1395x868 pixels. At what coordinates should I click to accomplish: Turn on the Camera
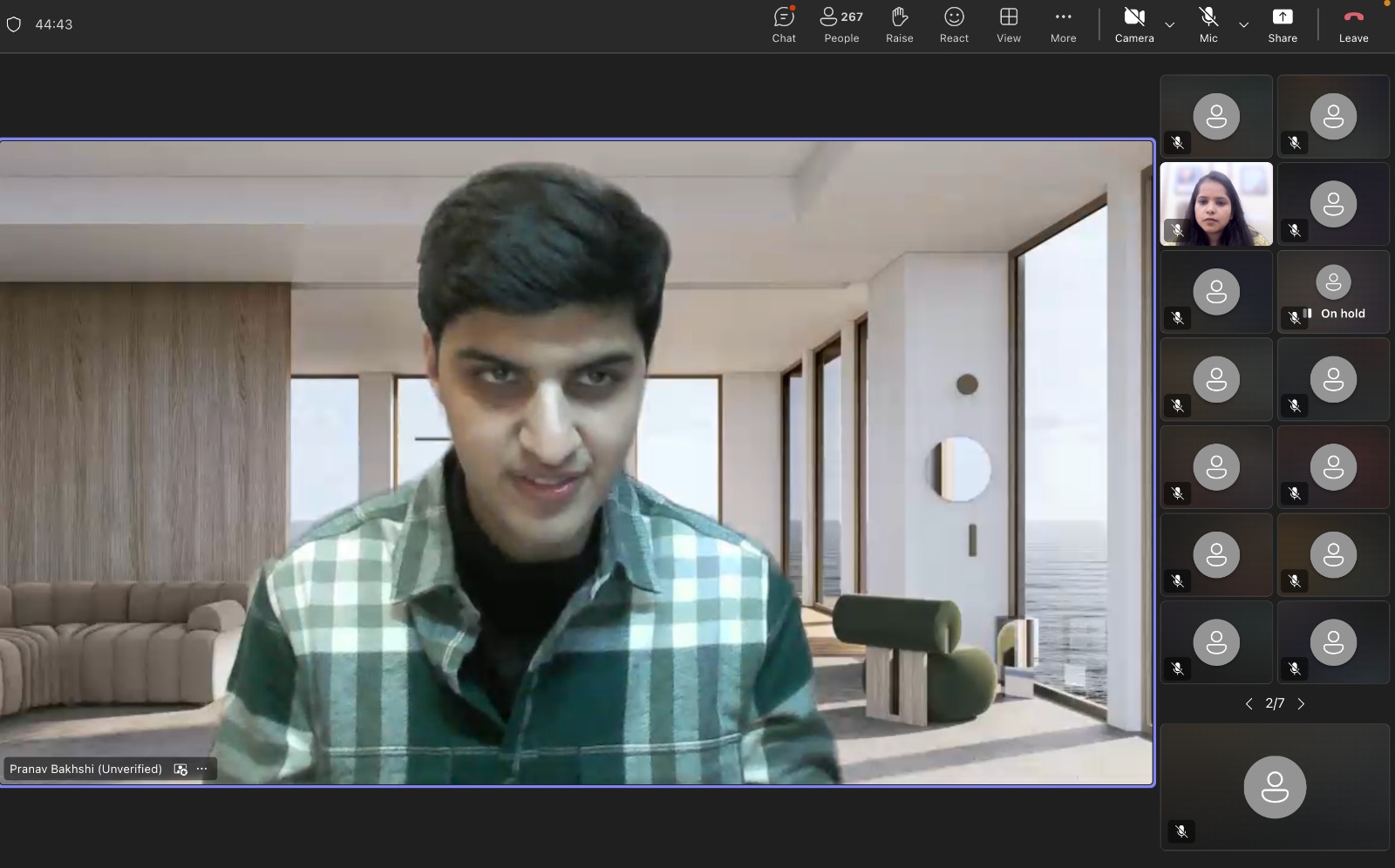1133,24
